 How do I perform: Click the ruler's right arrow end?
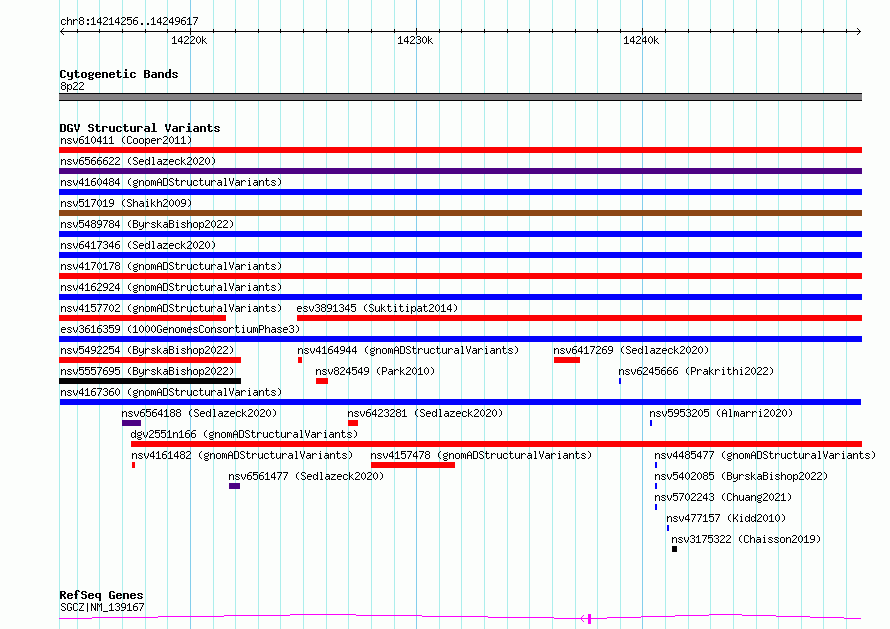(859, 32)
